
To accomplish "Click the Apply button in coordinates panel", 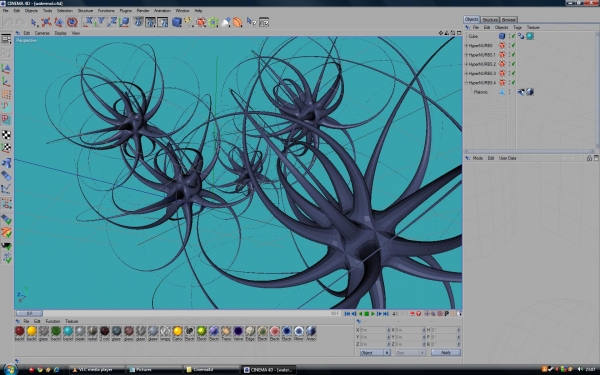I will 446,352.
